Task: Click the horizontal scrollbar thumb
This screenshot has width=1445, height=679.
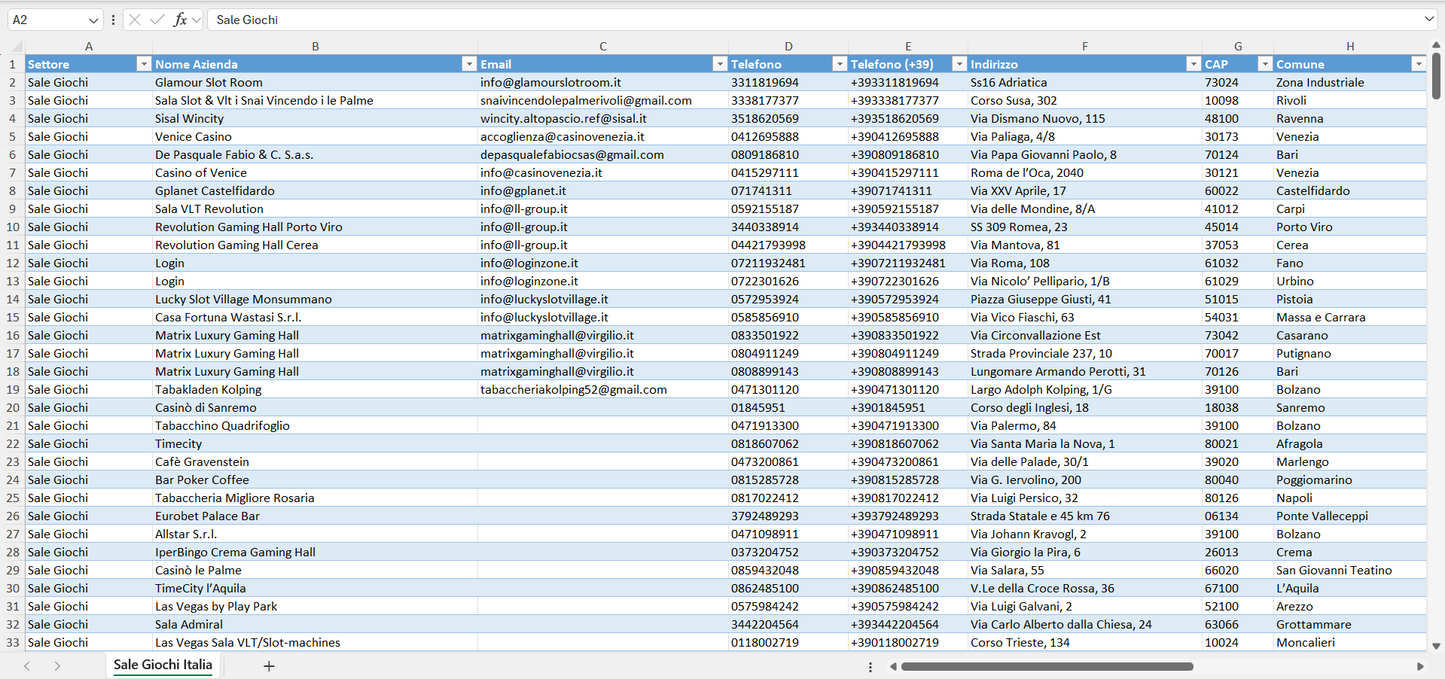Action: click(x=1047, y=666)
